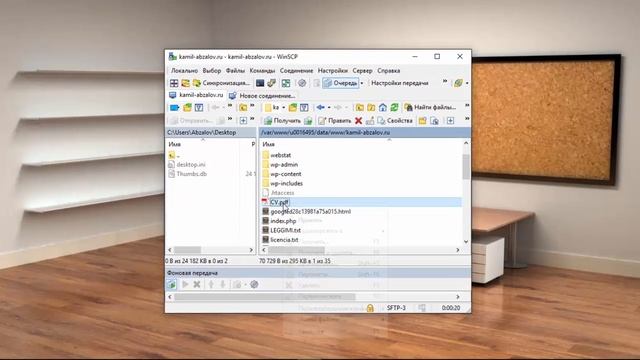Click the Синхронизация toolbar button
This screenshot has width=640, height=360.
click(221, 83)
